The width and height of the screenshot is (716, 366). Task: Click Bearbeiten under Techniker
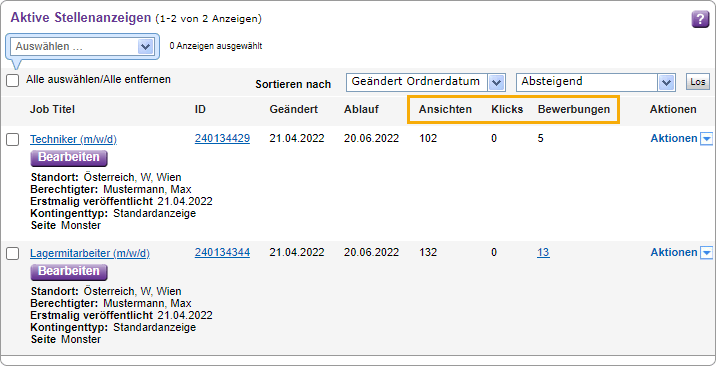coord(69,157)
